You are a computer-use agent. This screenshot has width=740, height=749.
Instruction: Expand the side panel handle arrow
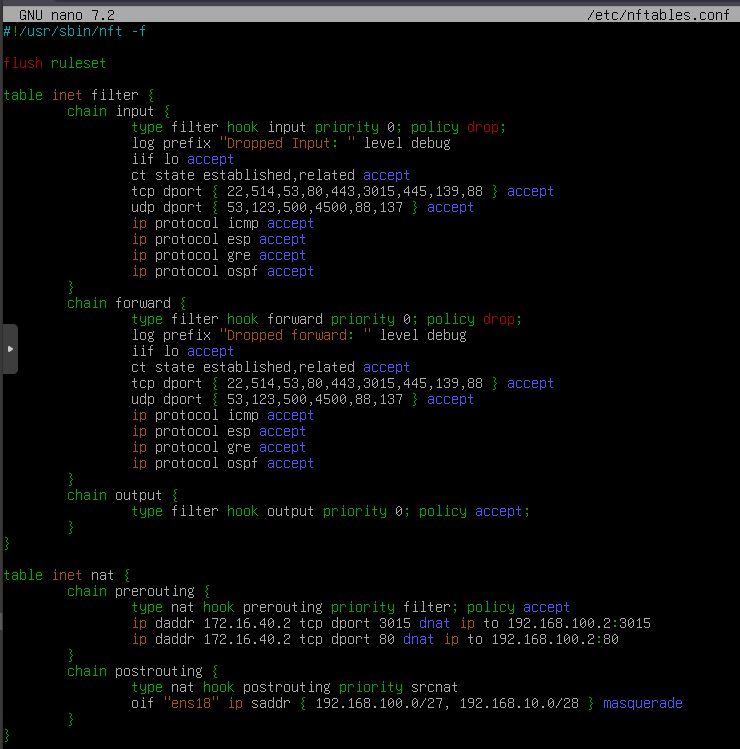10,349
